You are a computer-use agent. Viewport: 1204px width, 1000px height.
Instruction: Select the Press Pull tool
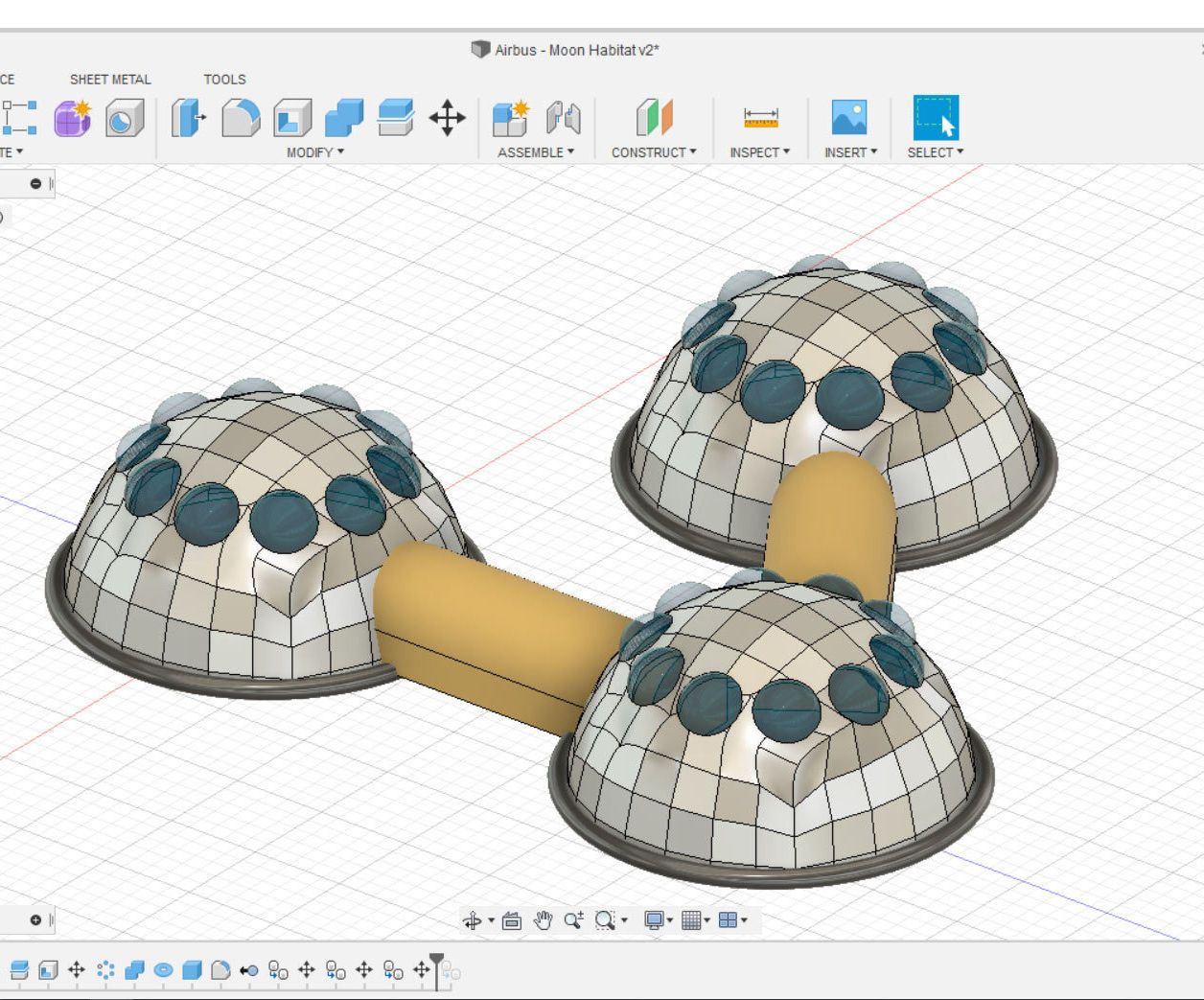(x=188, y=118)
